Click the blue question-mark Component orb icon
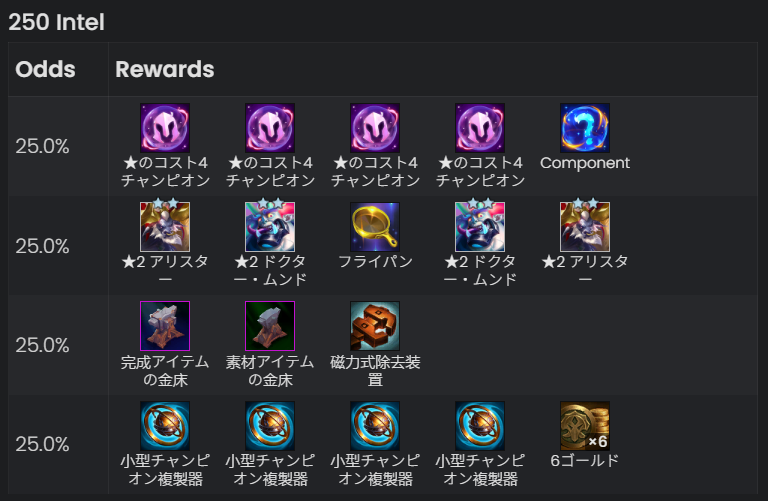 [x=585, y=128]
